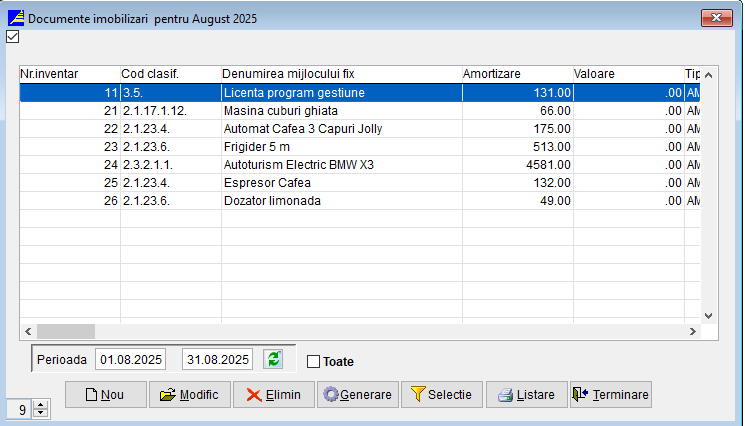Click the end date field 31.08.2025
745x426 pixels.
pos(217,360)
